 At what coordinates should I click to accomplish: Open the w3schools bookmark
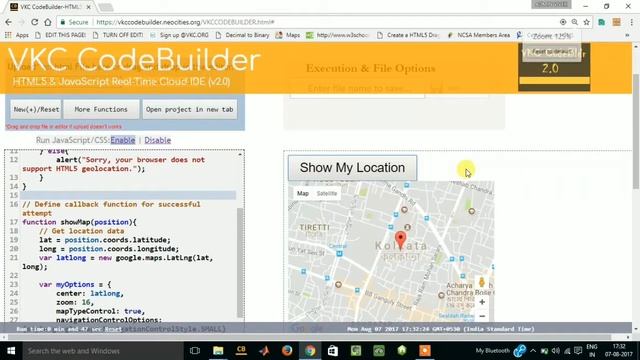[338, 35]
